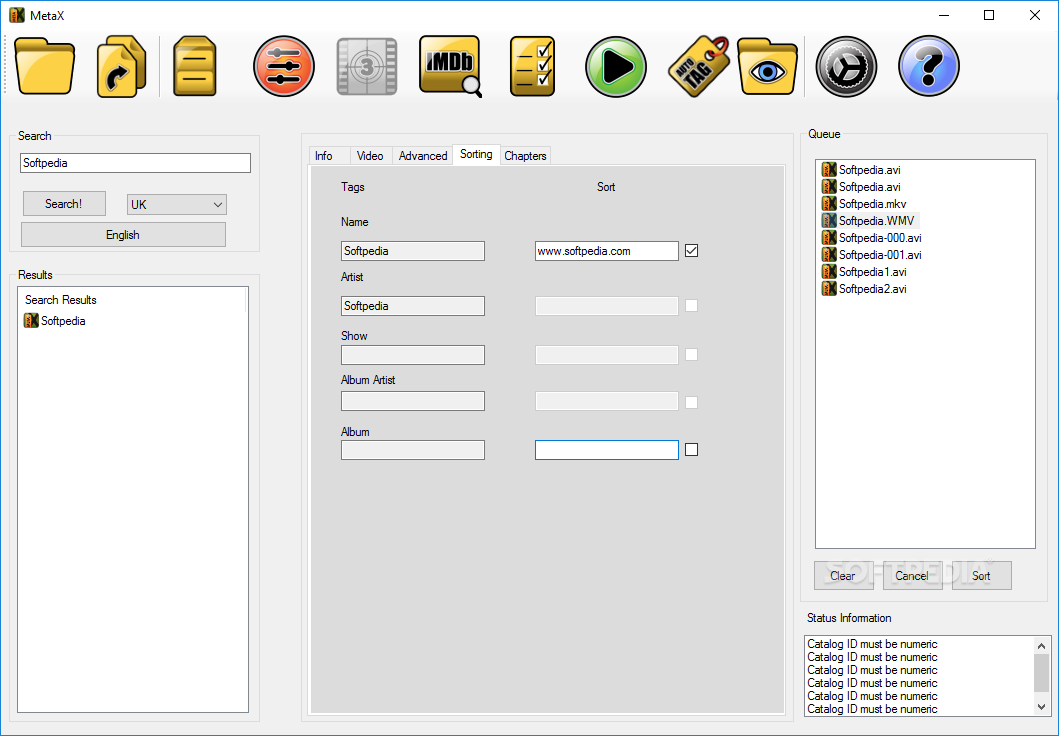Toggle the Artist sort checkbox

click(692, 305)
